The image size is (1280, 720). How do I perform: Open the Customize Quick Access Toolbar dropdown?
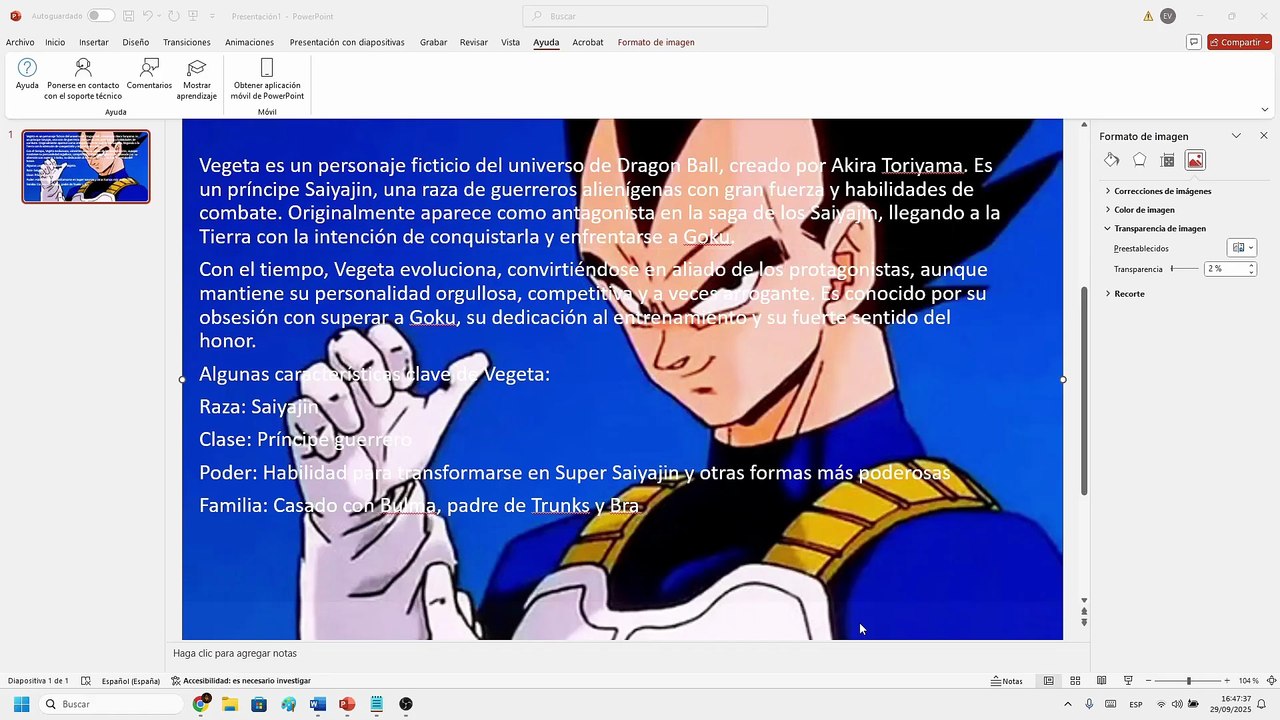212,16
